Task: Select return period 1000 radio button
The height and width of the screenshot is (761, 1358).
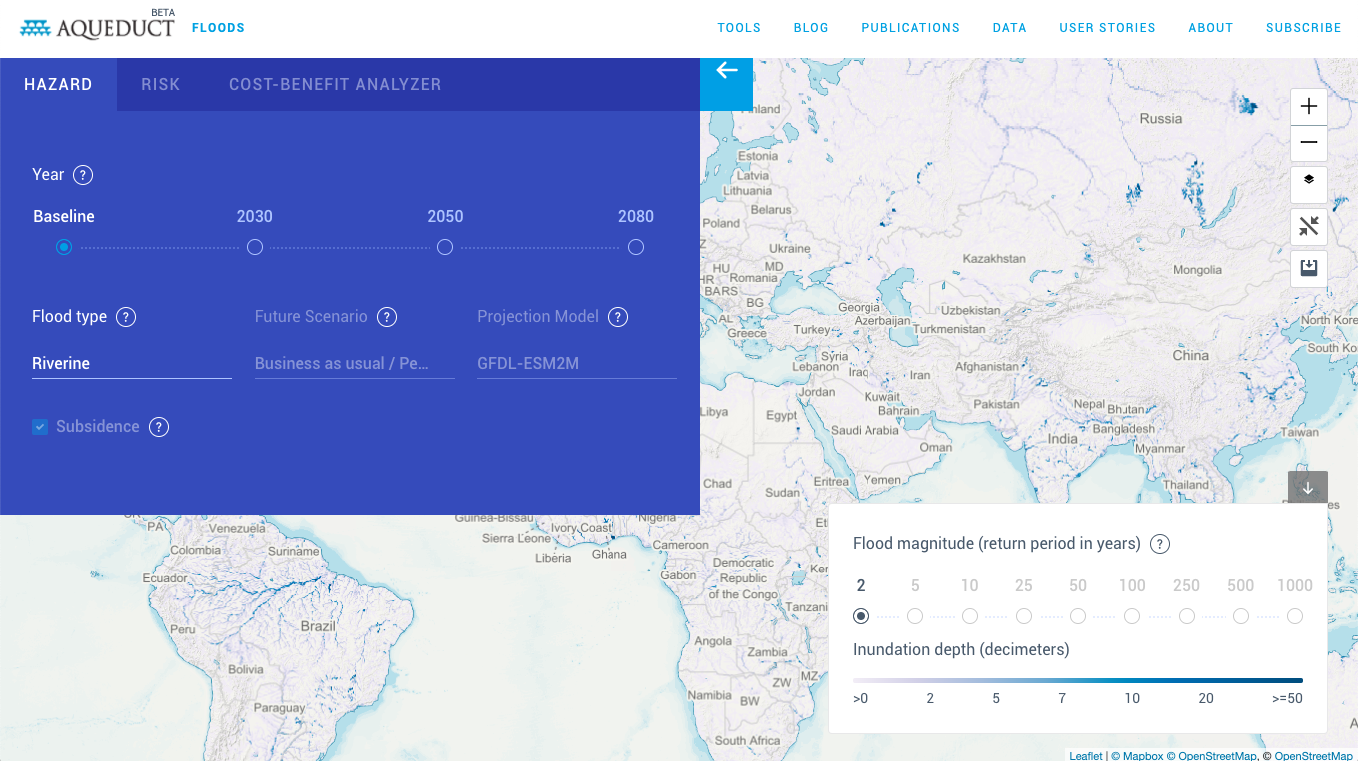Action: click(x=1295, y=616)
